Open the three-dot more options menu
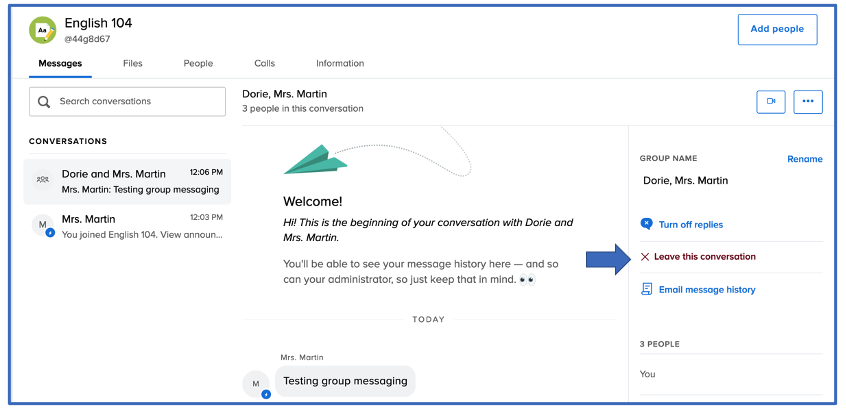Viewport: 846px width, 413px height. (808, 102)
